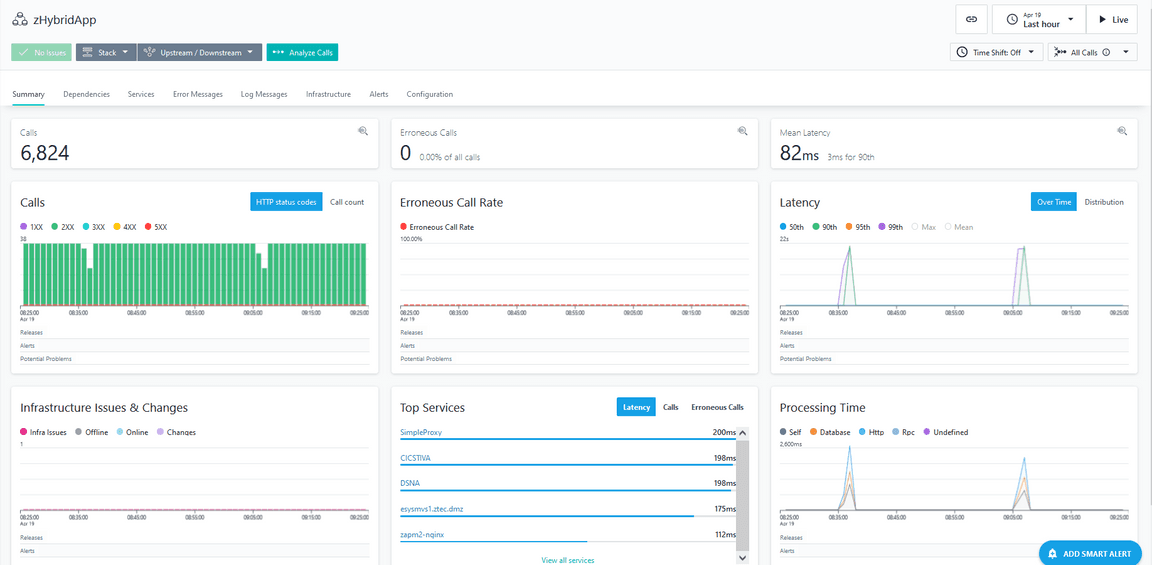Open Upstream / Downstream dropdown
1152x565 pixels.
pyautogui.click(x=199, y=52)
